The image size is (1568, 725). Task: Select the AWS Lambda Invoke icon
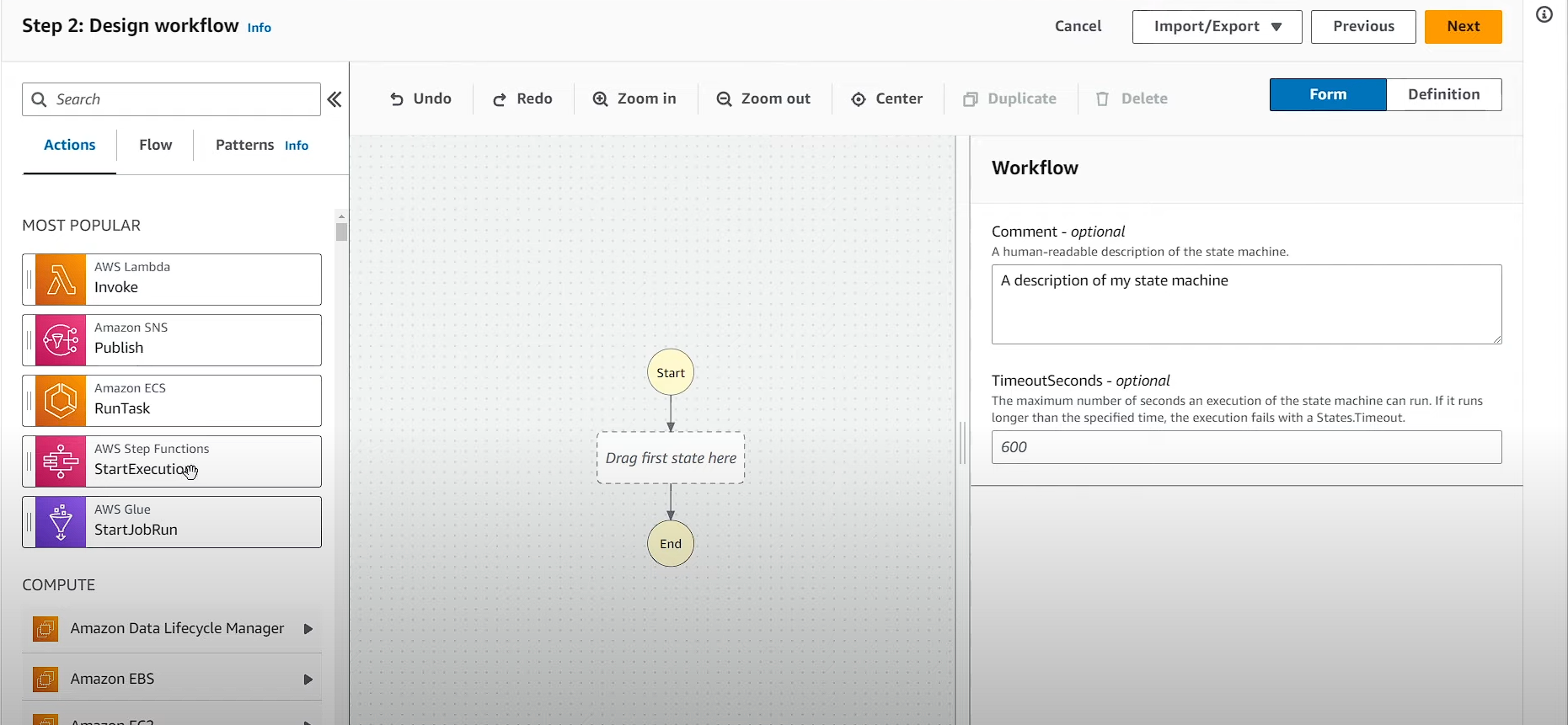tap(61, 280)
